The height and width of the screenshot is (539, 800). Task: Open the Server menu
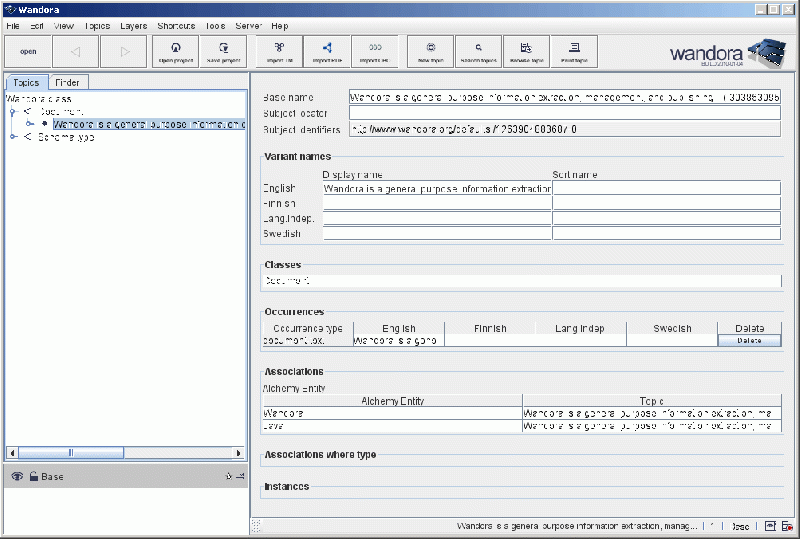point(248,26)
